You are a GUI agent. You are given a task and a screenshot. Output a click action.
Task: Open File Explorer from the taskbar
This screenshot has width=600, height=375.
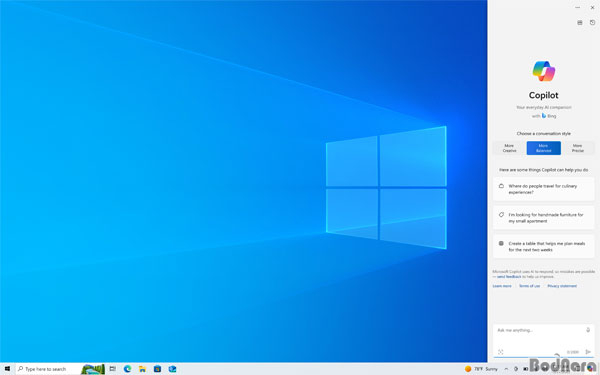click(142, 369)
